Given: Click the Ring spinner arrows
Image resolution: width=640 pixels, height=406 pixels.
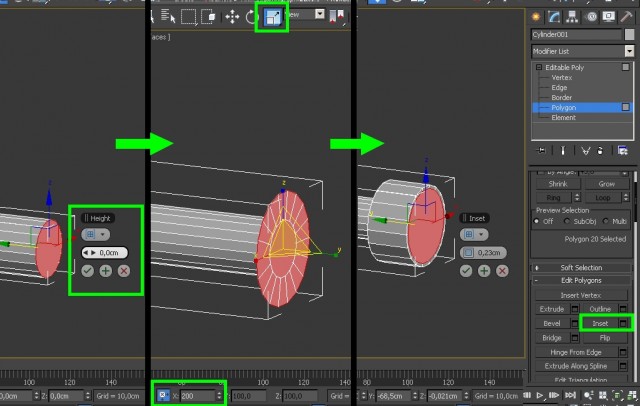Looking at the screenshot, I should point(577,197).
